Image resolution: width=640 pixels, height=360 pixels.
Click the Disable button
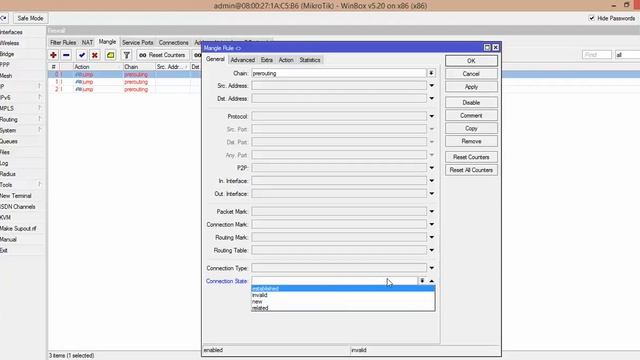[x=471, y=102]
